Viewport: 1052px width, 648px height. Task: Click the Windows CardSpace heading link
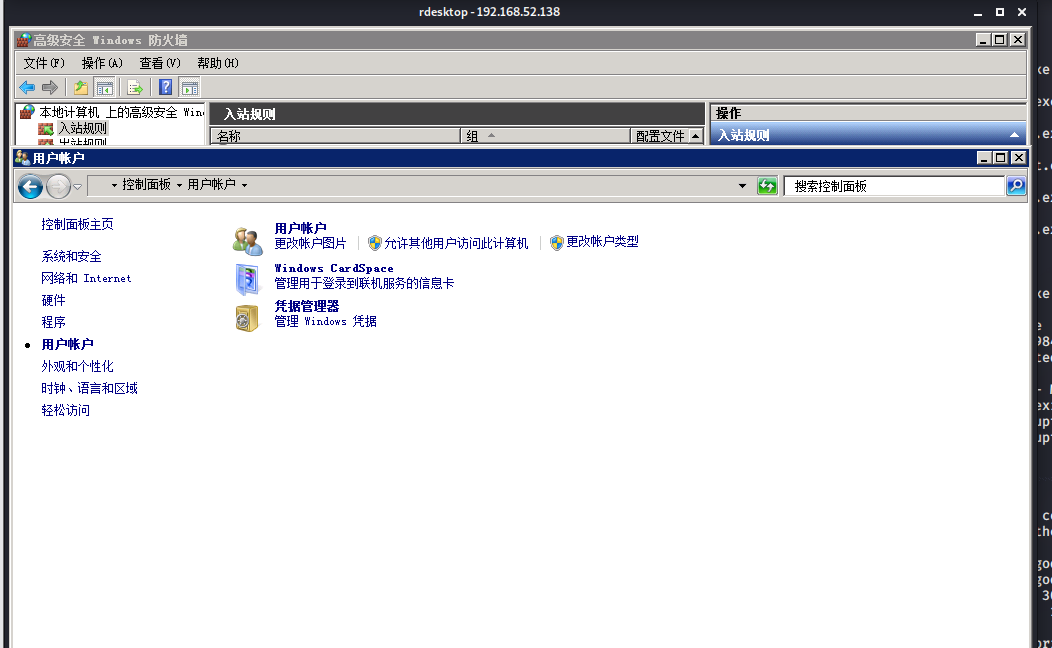pyautogui.click(x=333, y=268)
